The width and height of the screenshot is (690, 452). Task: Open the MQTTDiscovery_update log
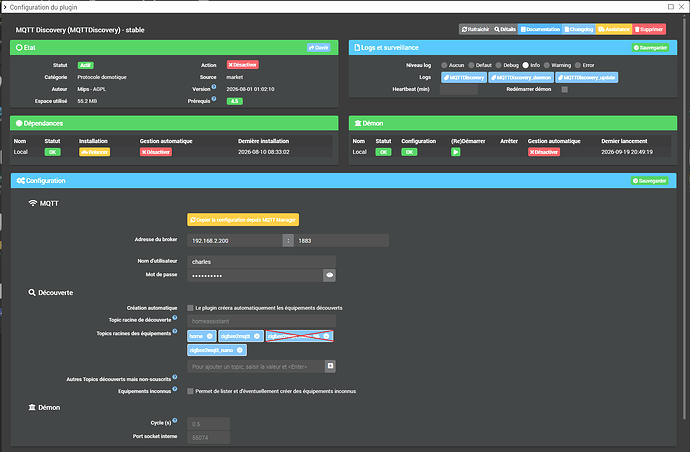tap(587, 77)
